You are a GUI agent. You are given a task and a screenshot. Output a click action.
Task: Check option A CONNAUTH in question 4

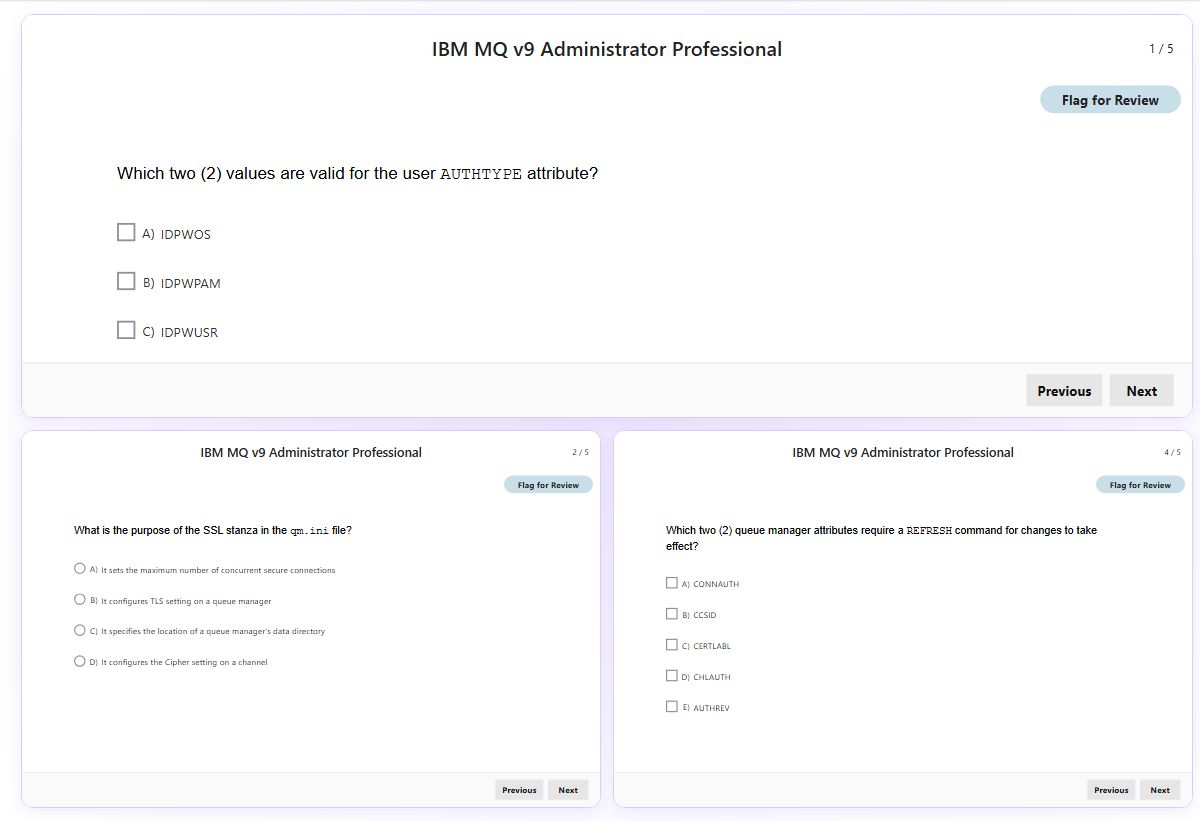point(672,583)
